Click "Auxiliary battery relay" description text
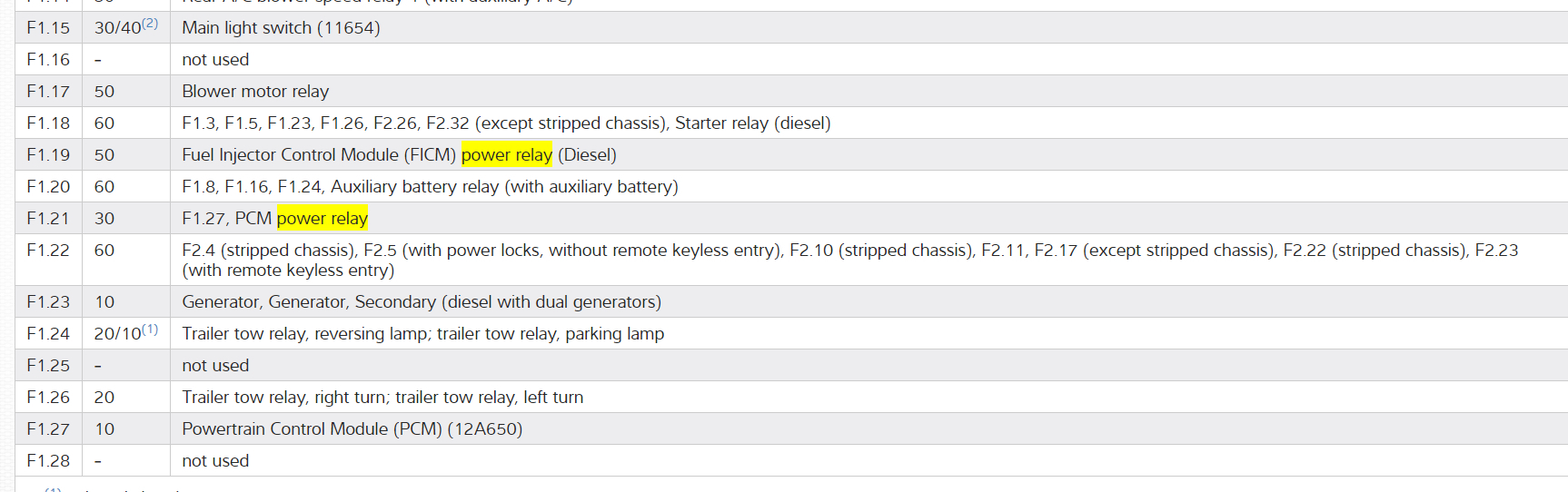 pos(414,187)
